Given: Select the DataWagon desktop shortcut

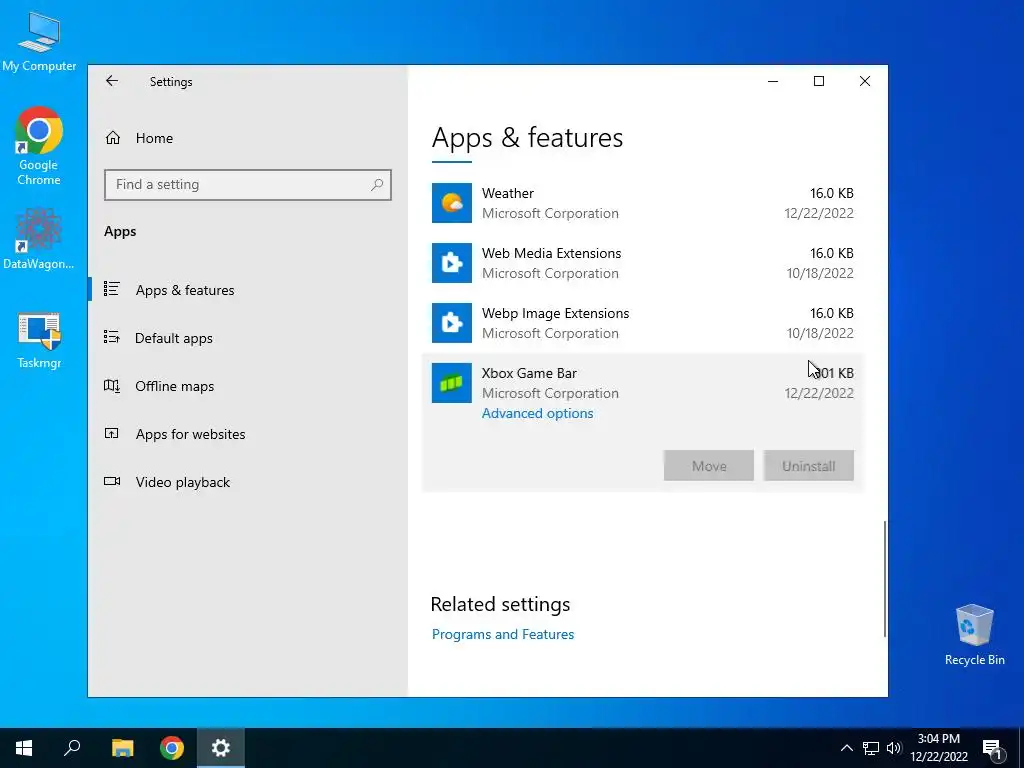Looking at the screenshot, I should point(39,239).
